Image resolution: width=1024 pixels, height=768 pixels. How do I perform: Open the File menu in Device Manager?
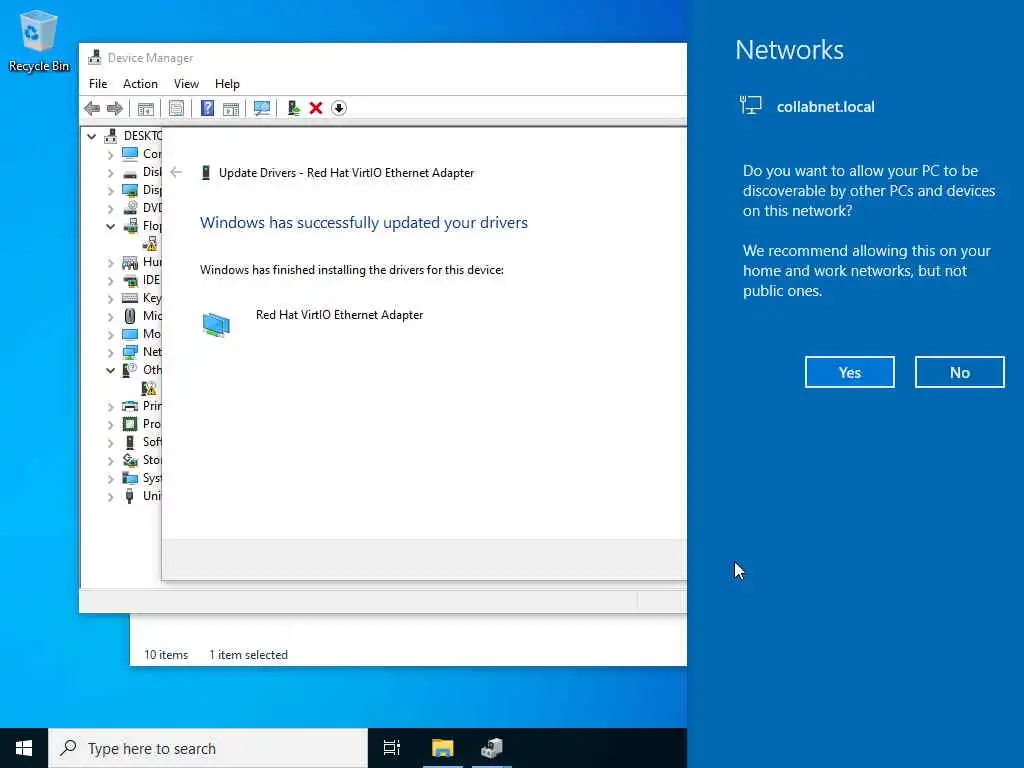(x=98, y=84)
